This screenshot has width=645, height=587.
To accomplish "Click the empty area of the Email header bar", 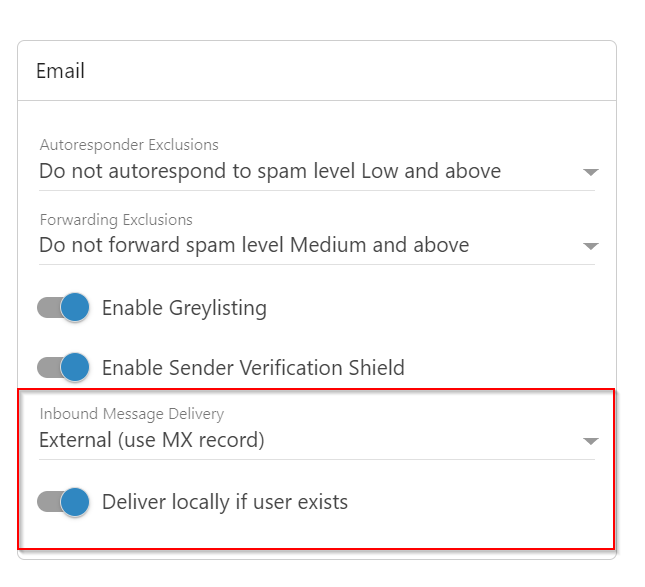I will click(x=350, y=71).
